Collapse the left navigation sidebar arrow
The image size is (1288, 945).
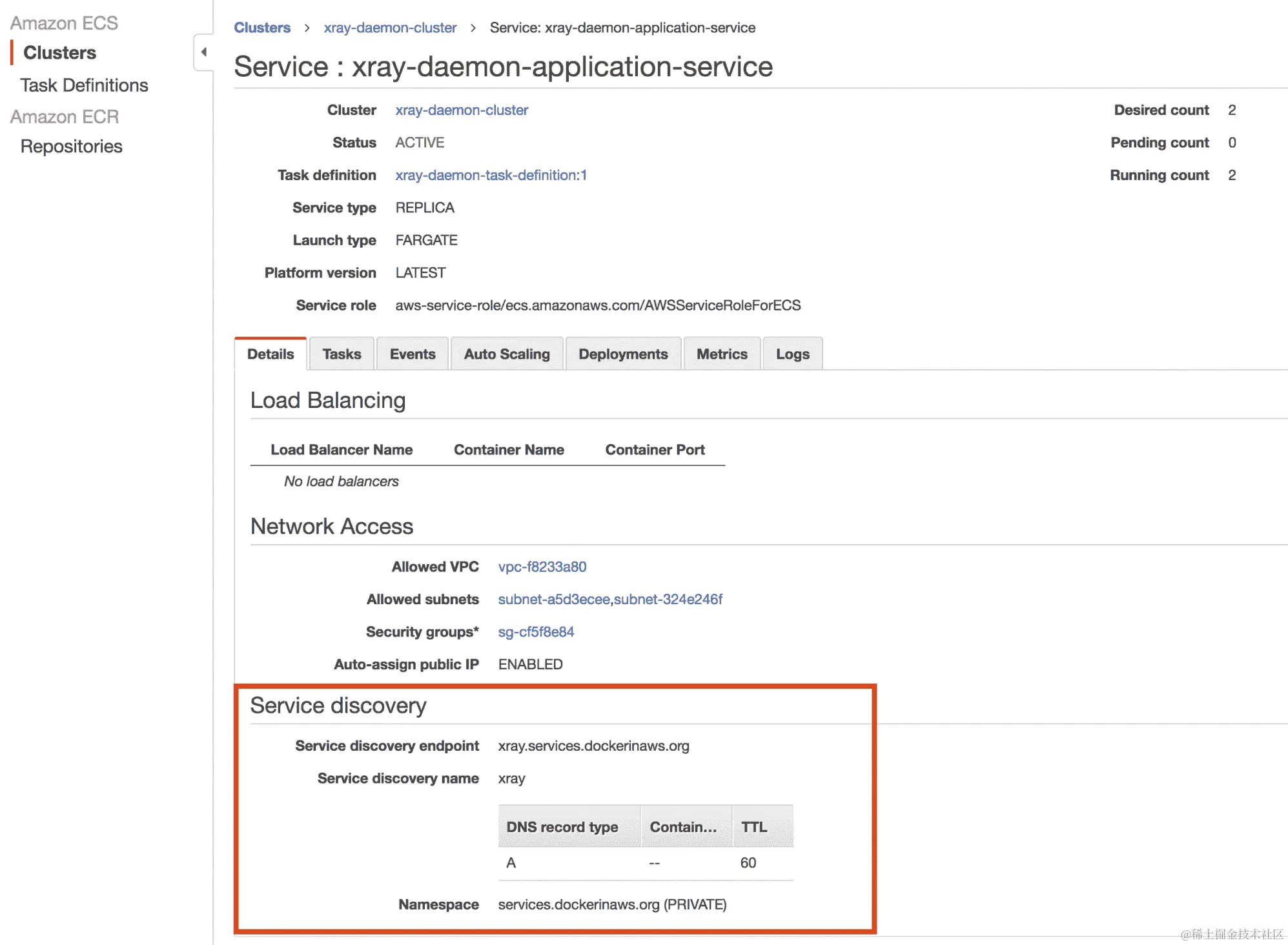click(204, 52)
